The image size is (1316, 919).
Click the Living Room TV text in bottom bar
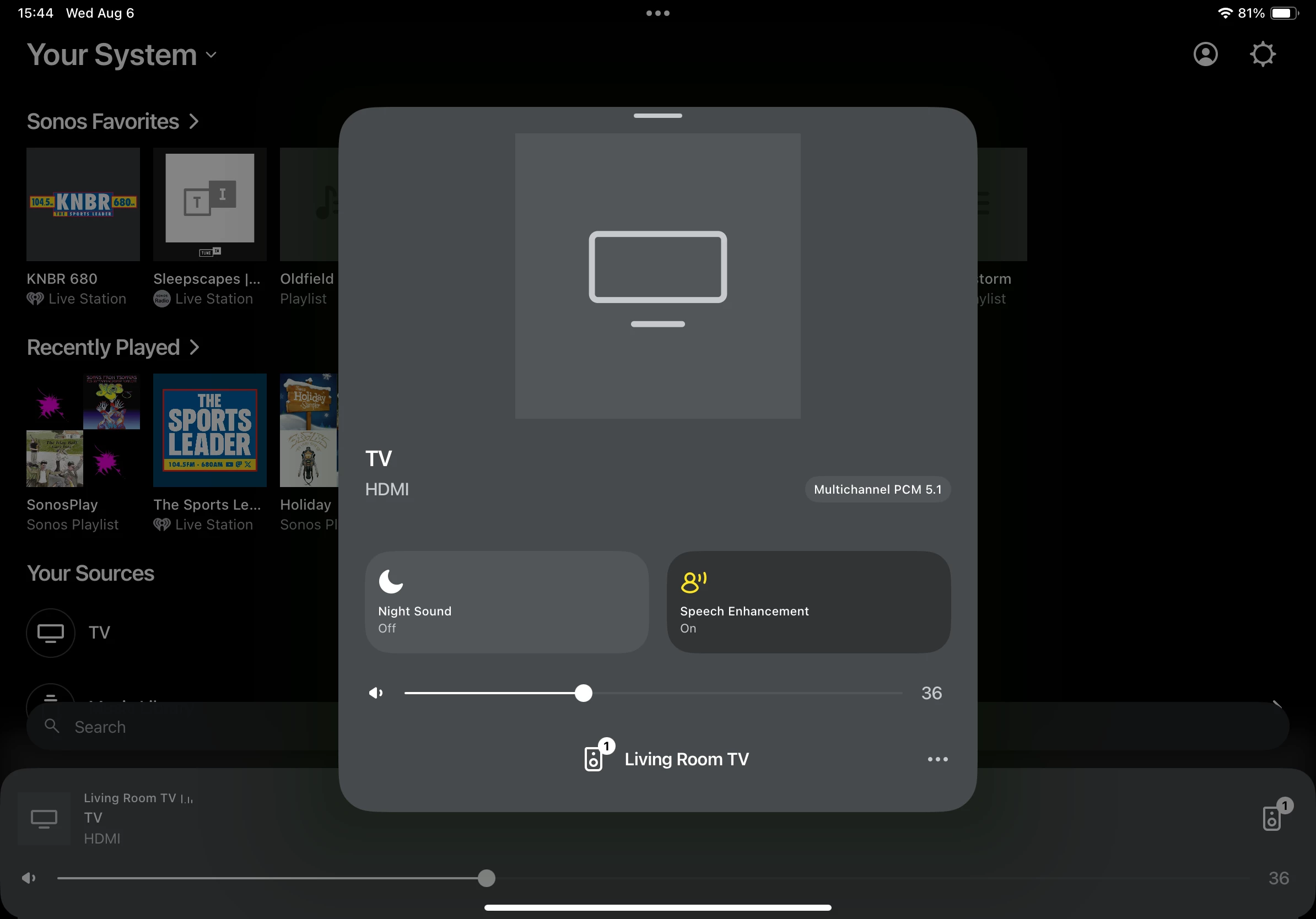[130, 798]
